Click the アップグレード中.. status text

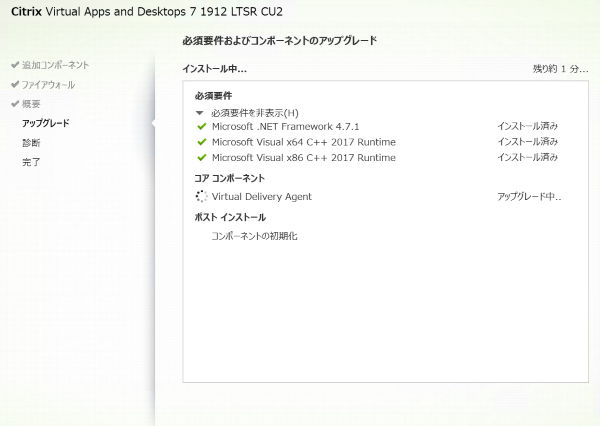point(529,197)
